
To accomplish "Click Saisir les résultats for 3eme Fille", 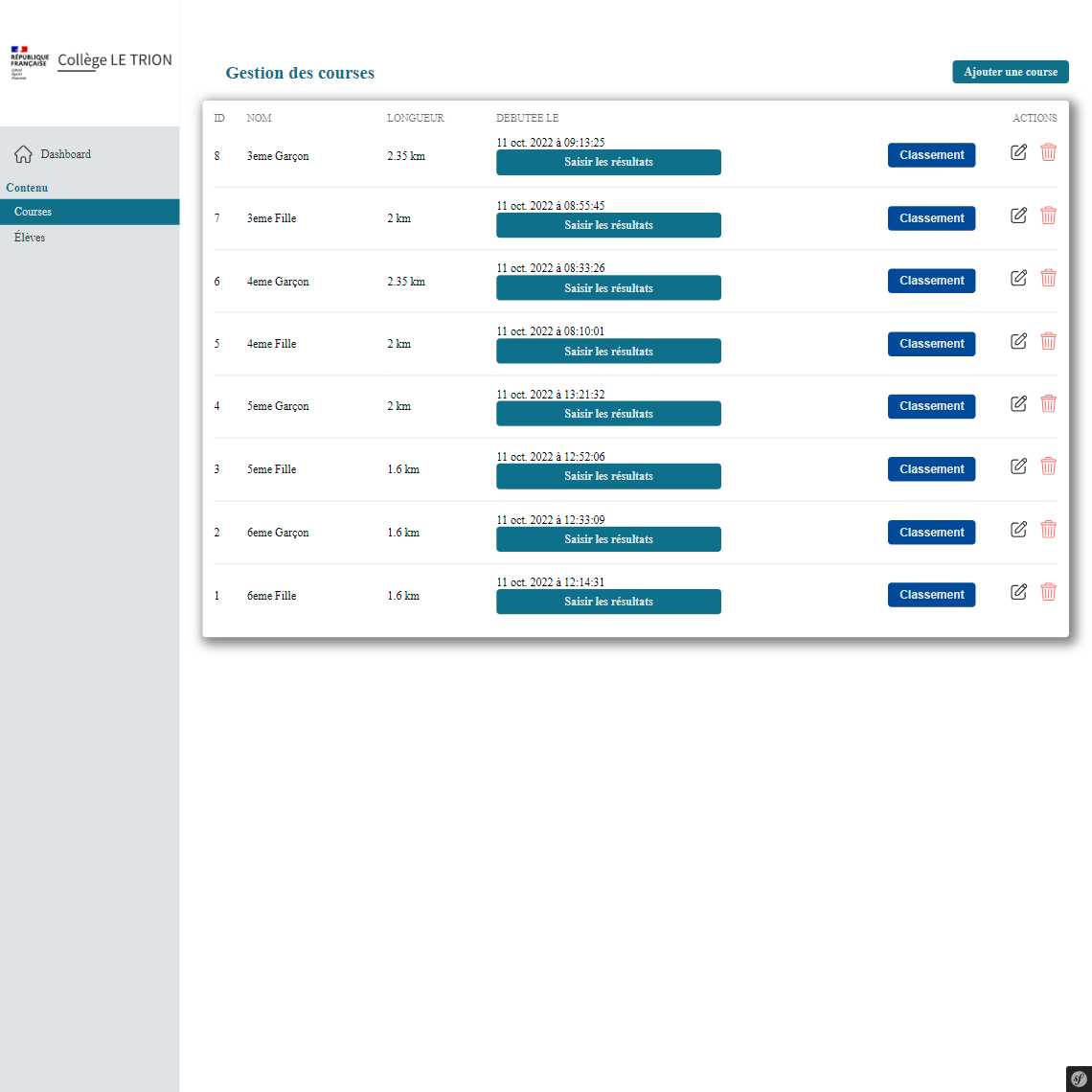I will (x=608, y=225).
